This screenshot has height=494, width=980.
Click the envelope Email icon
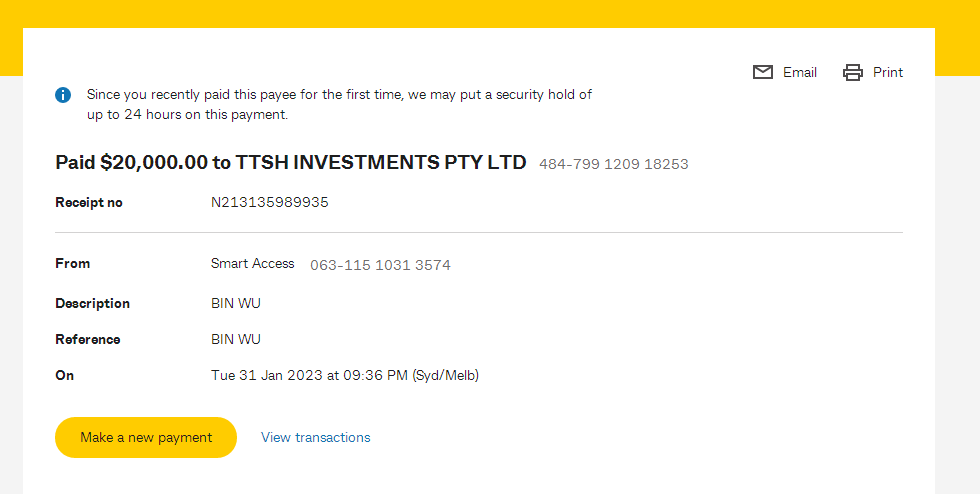[762, 73]
